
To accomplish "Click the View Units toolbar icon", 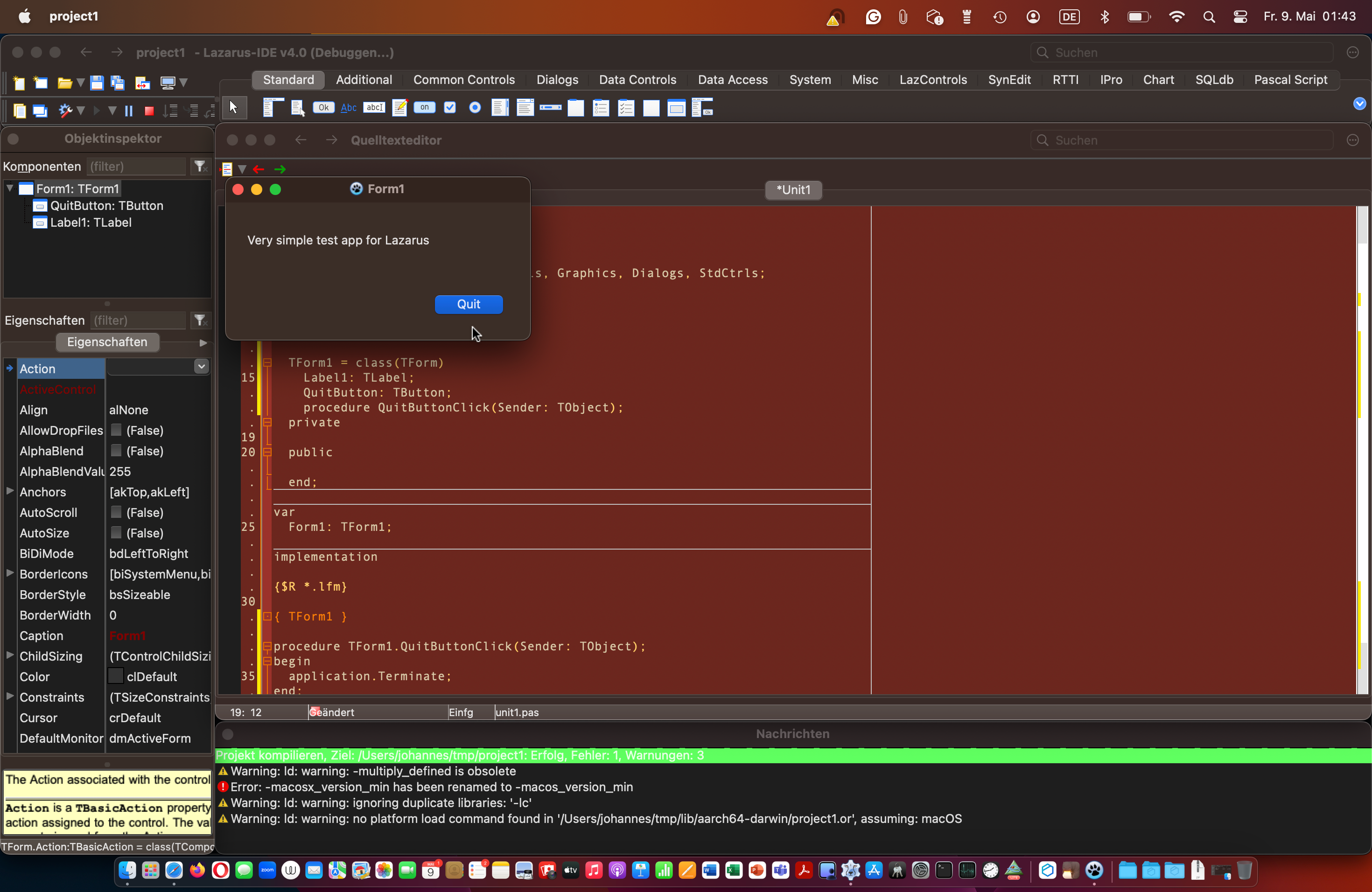I will click(19, 110).
